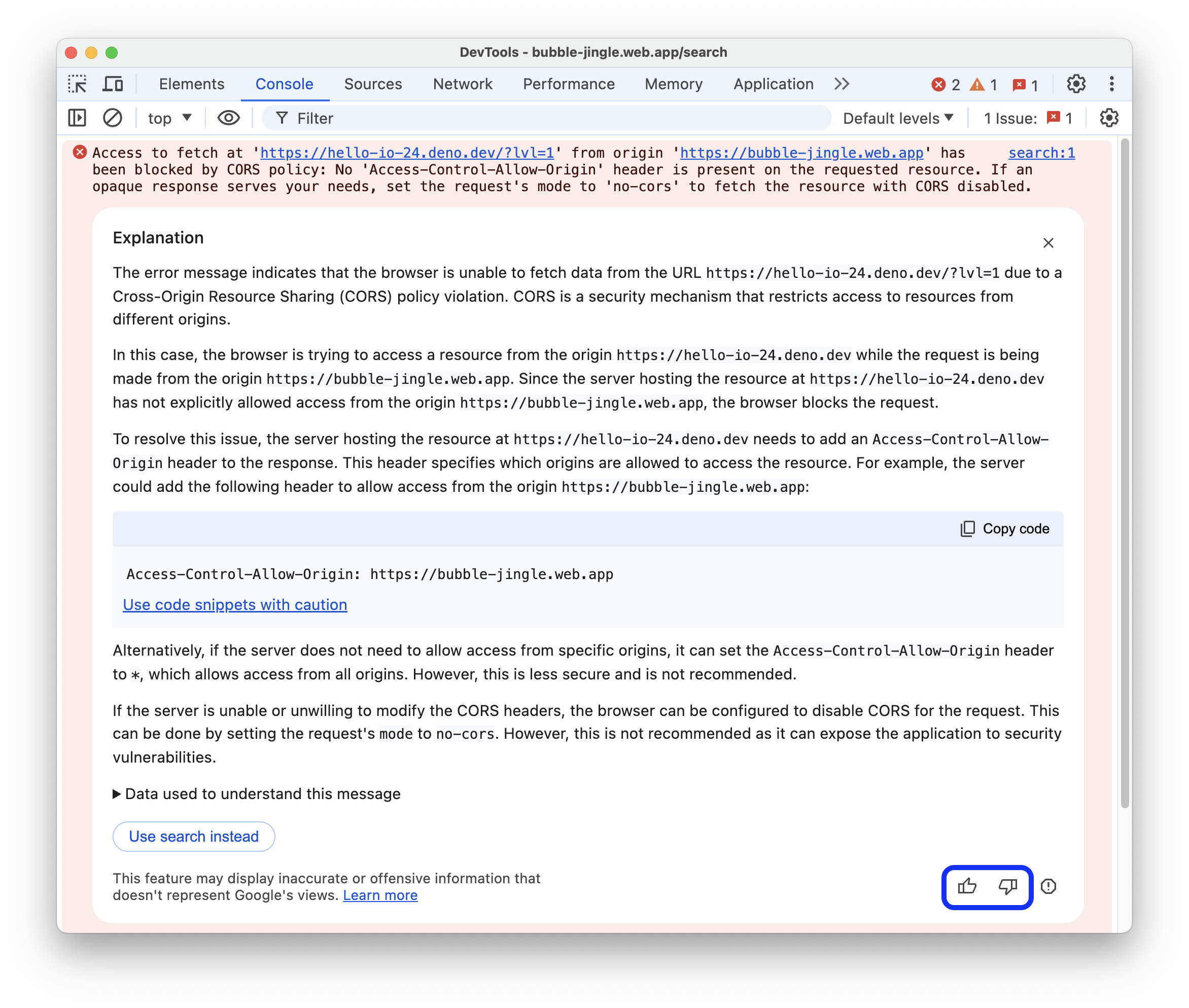Click Use search instead button
This screenshot has width=1189, height=1008.
(193, 836)
